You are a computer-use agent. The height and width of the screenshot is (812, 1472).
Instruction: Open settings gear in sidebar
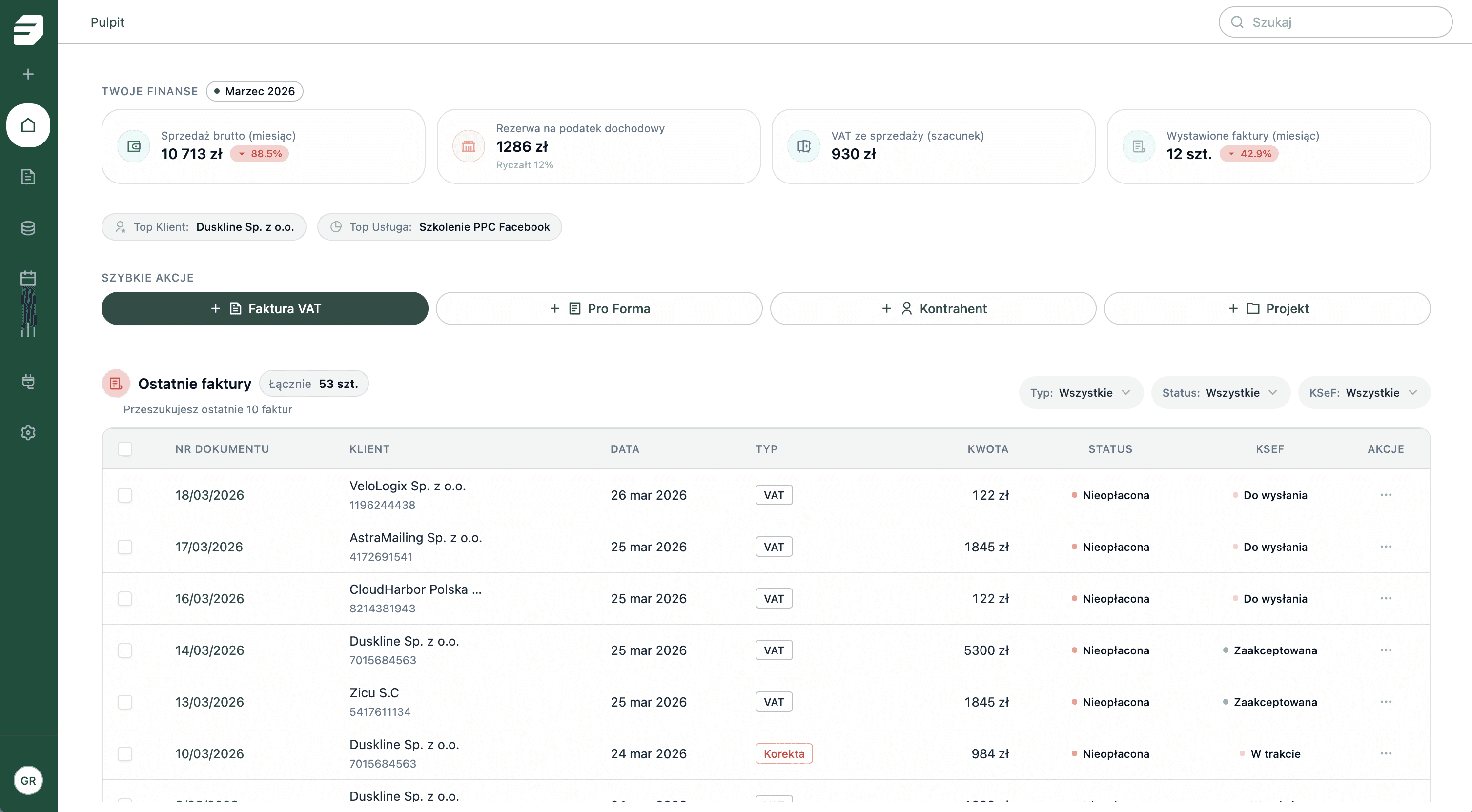(28, 432)
